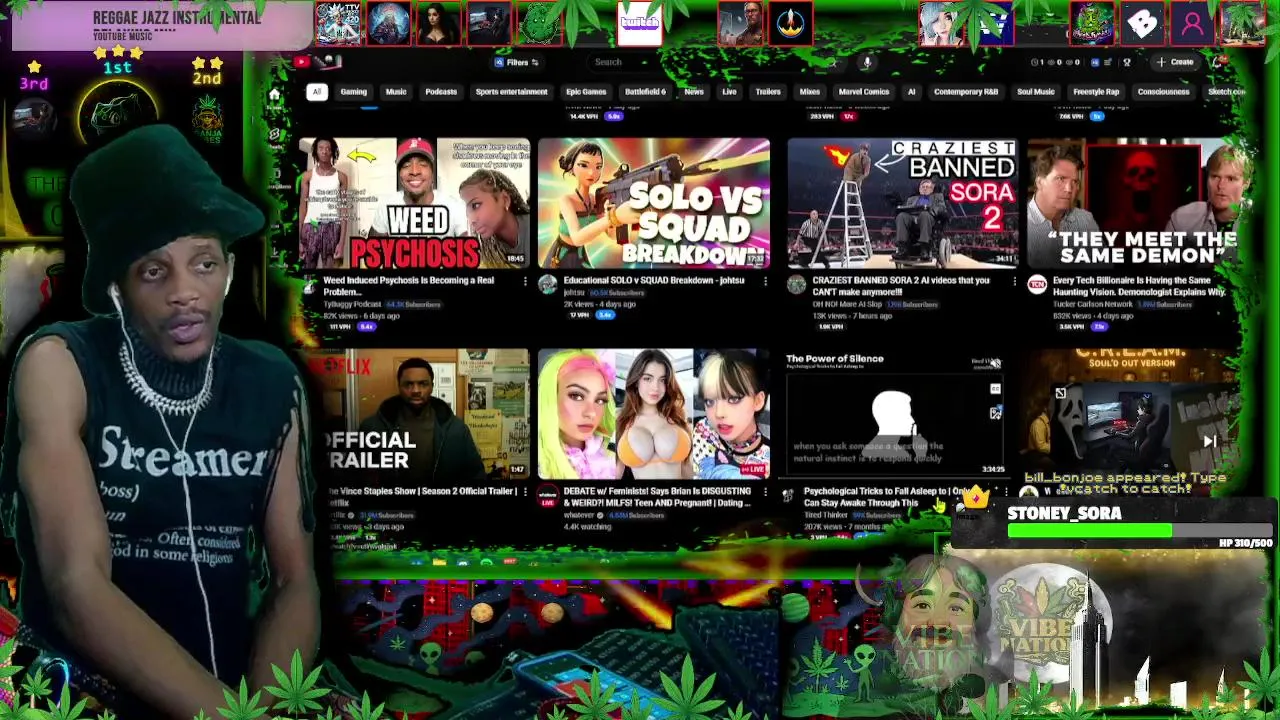Screen dimensions: 1280x720
Task: Select the Gaming chip
Action: [x=353, y=92]
